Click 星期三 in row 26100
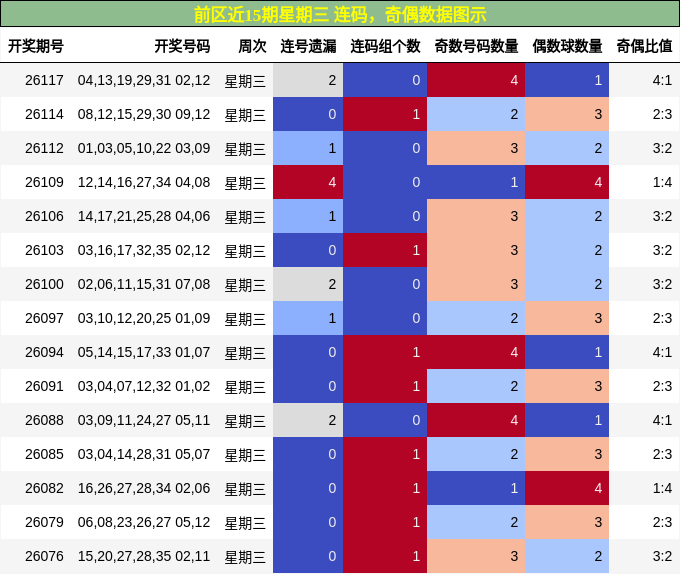Screen dimensions: 680x574 pyautogui.click(x=245, y=285)
